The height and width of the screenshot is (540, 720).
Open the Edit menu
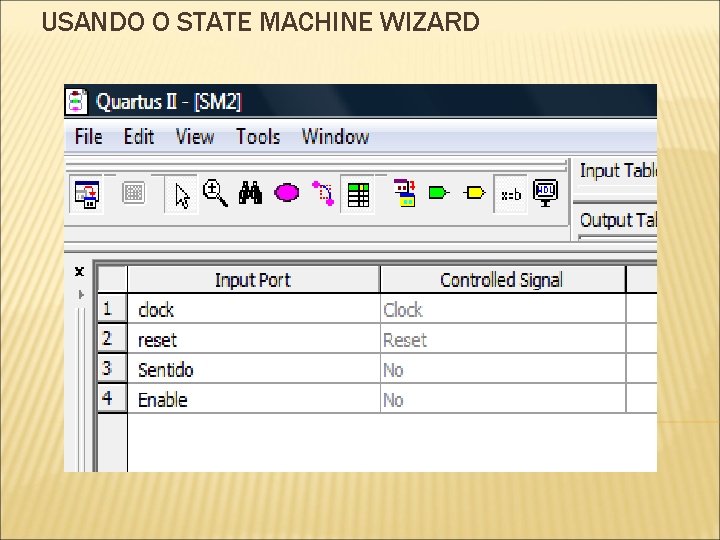139,136
